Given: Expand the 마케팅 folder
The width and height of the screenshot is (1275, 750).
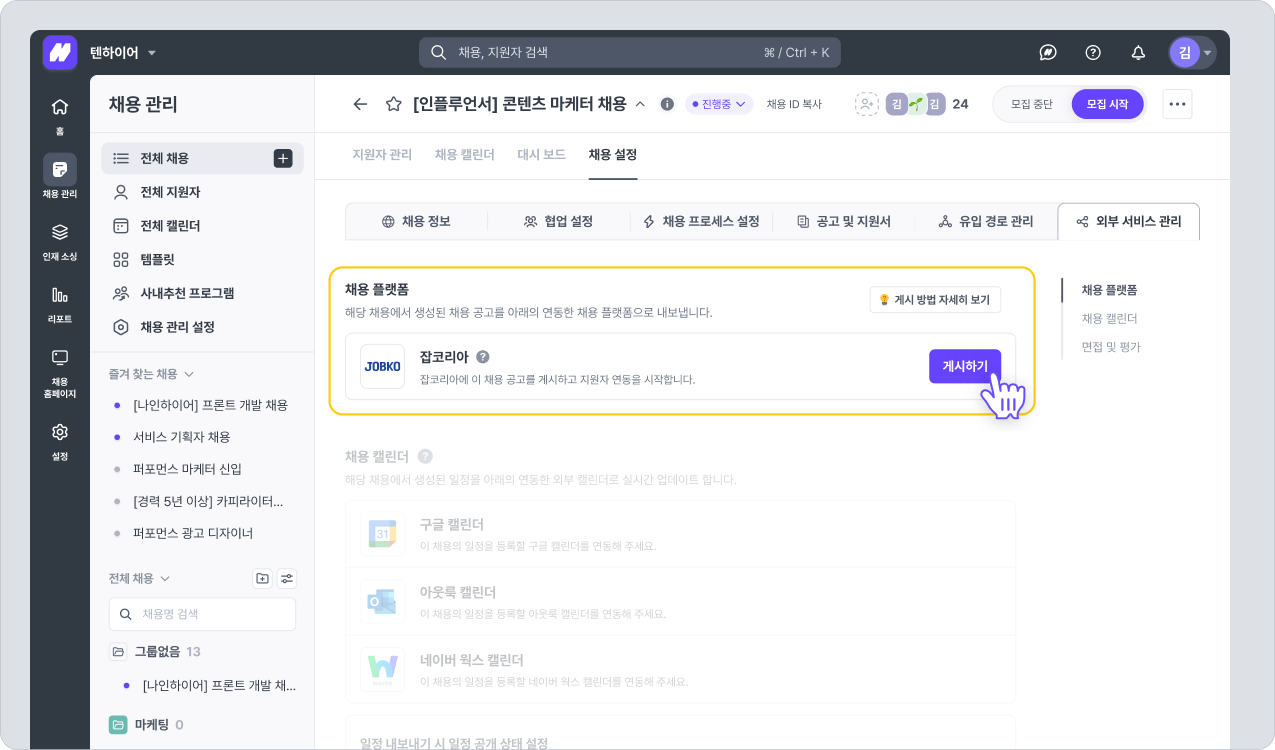Looking at the screenshot, I should point(146,724).
